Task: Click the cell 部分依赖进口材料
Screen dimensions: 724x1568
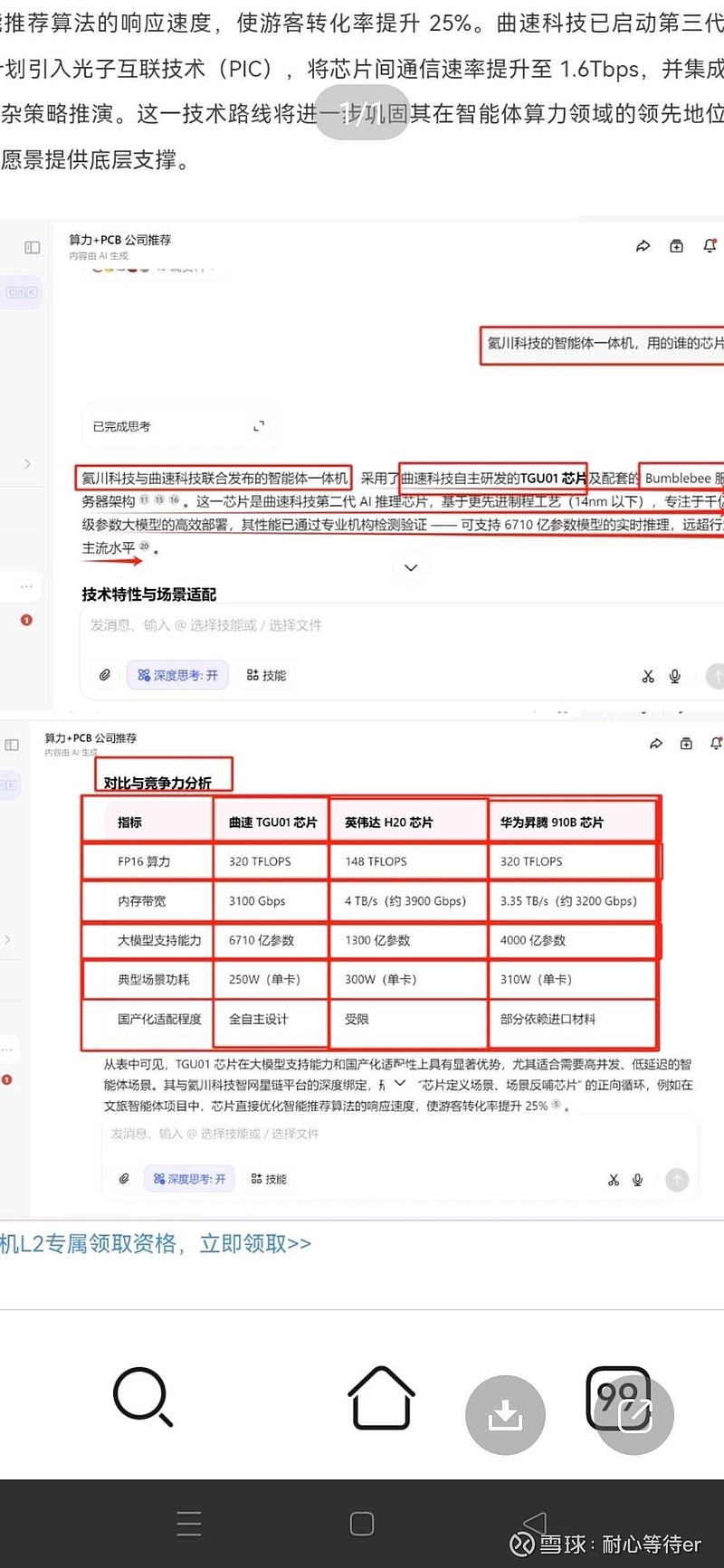Action: [x=548, y=1019]
